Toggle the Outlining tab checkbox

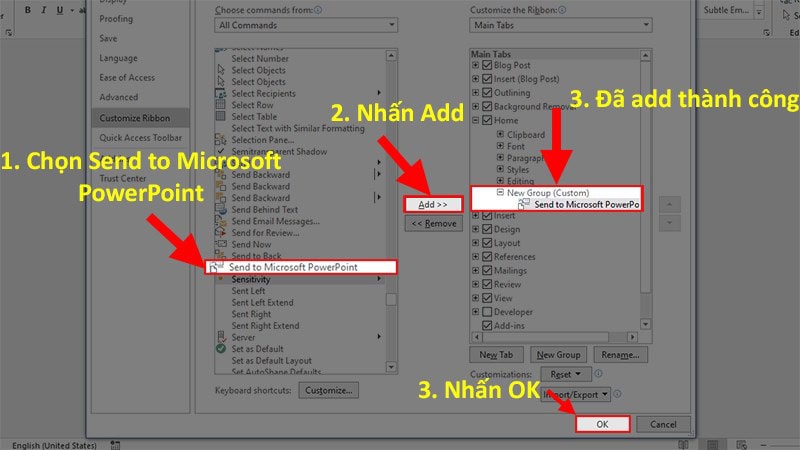coord(487,92)
